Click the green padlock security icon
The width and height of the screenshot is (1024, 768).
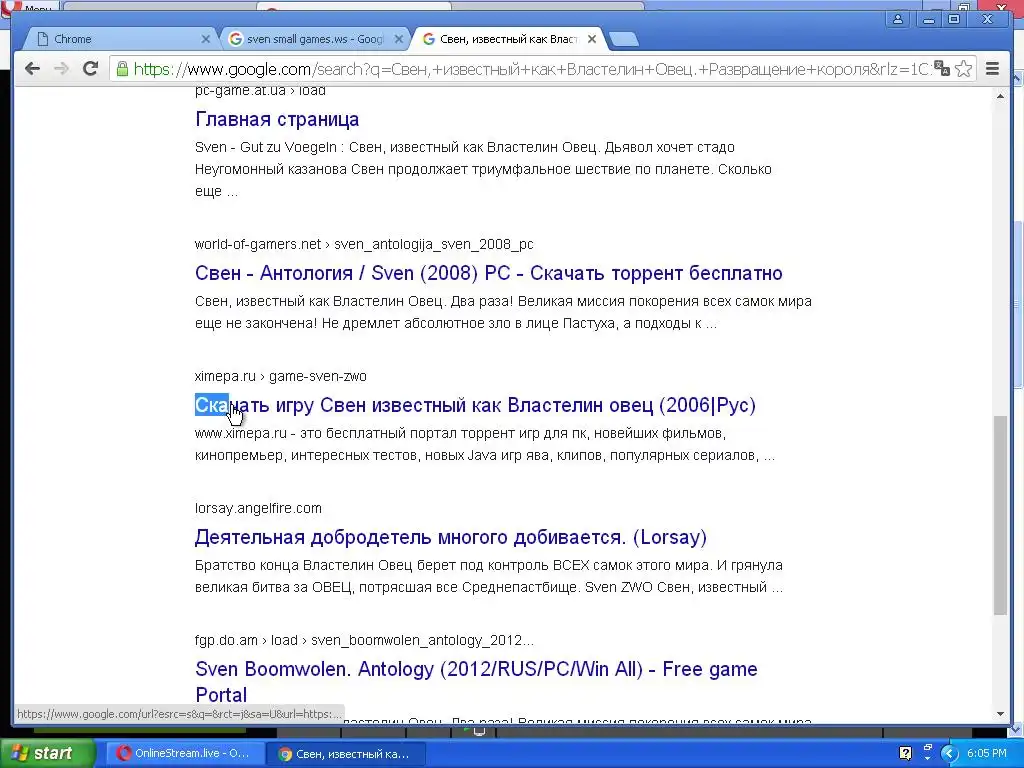122,69
